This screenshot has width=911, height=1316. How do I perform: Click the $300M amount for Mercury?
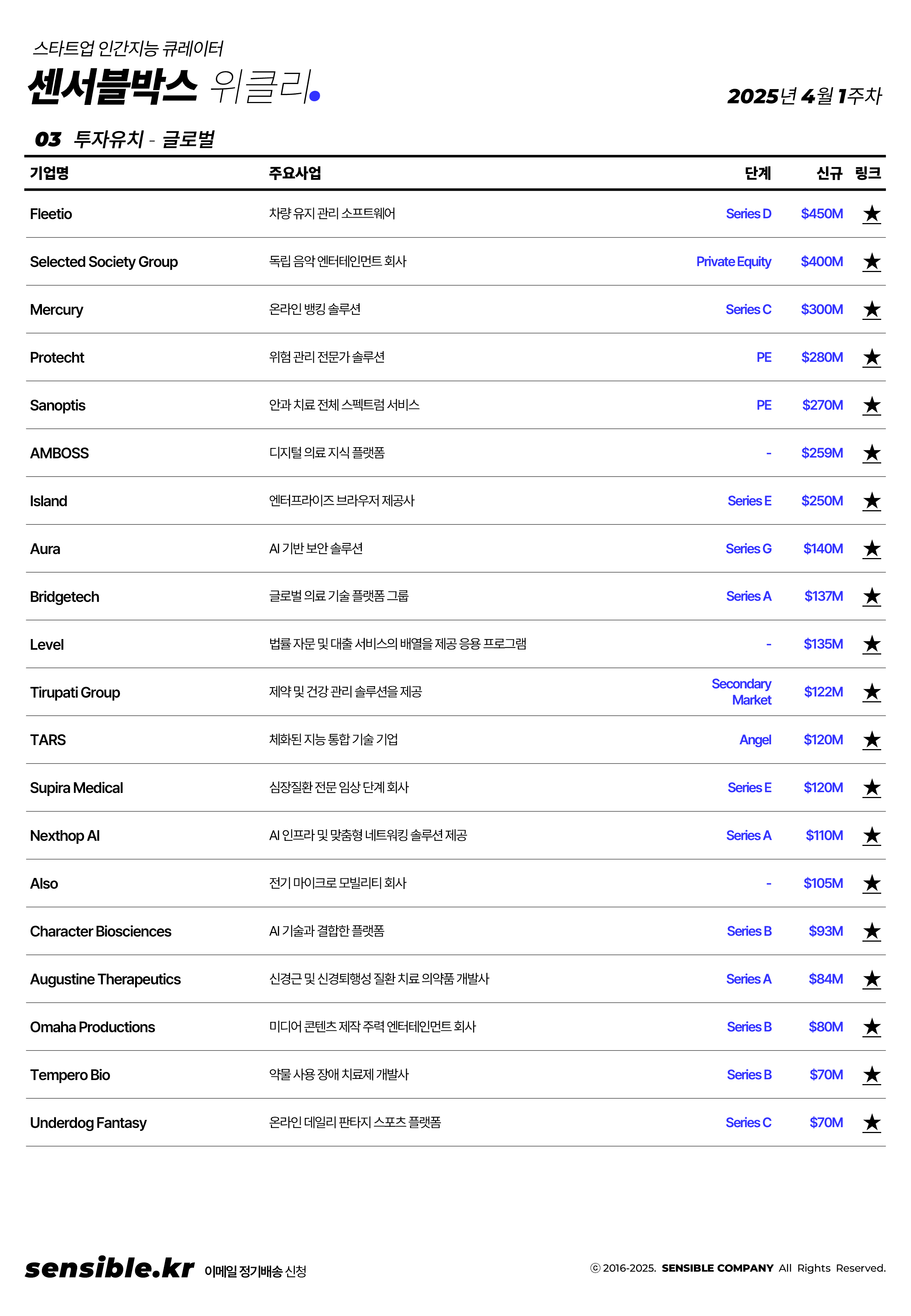822,309
